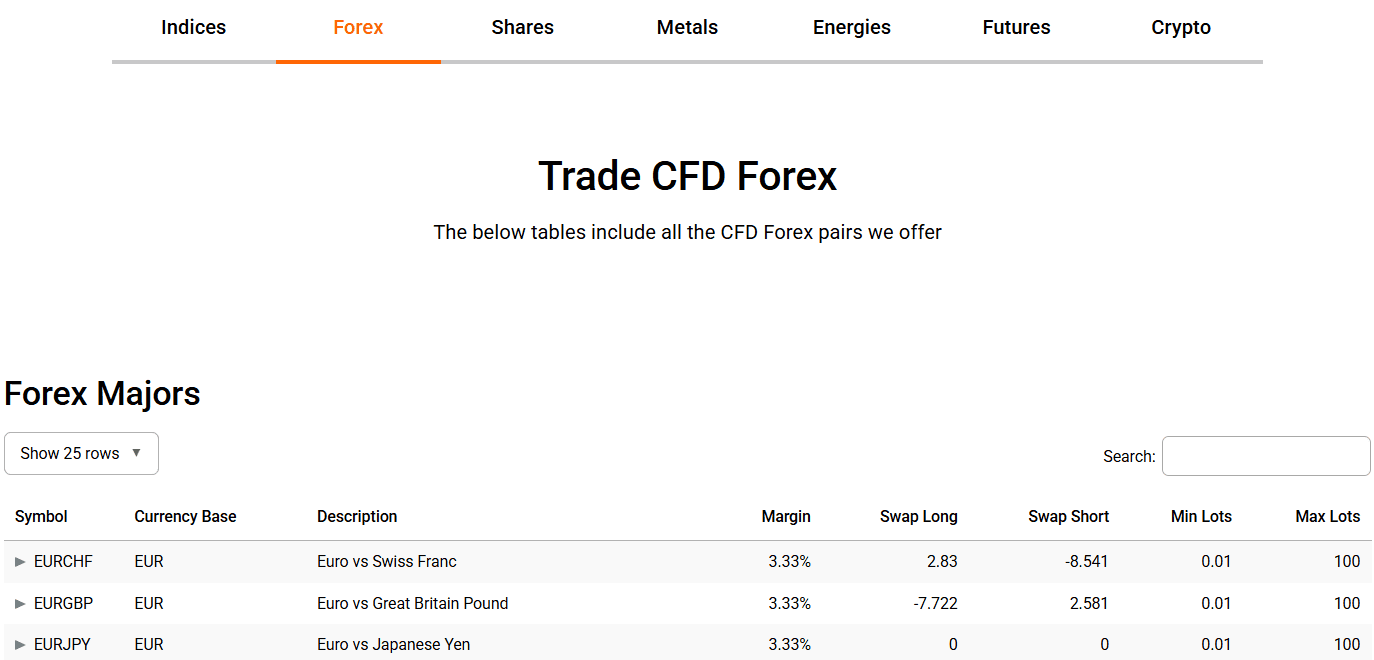Sort table by Symbol column
Viewport: 1374px width, 660px height.
[x=41, y=516]
